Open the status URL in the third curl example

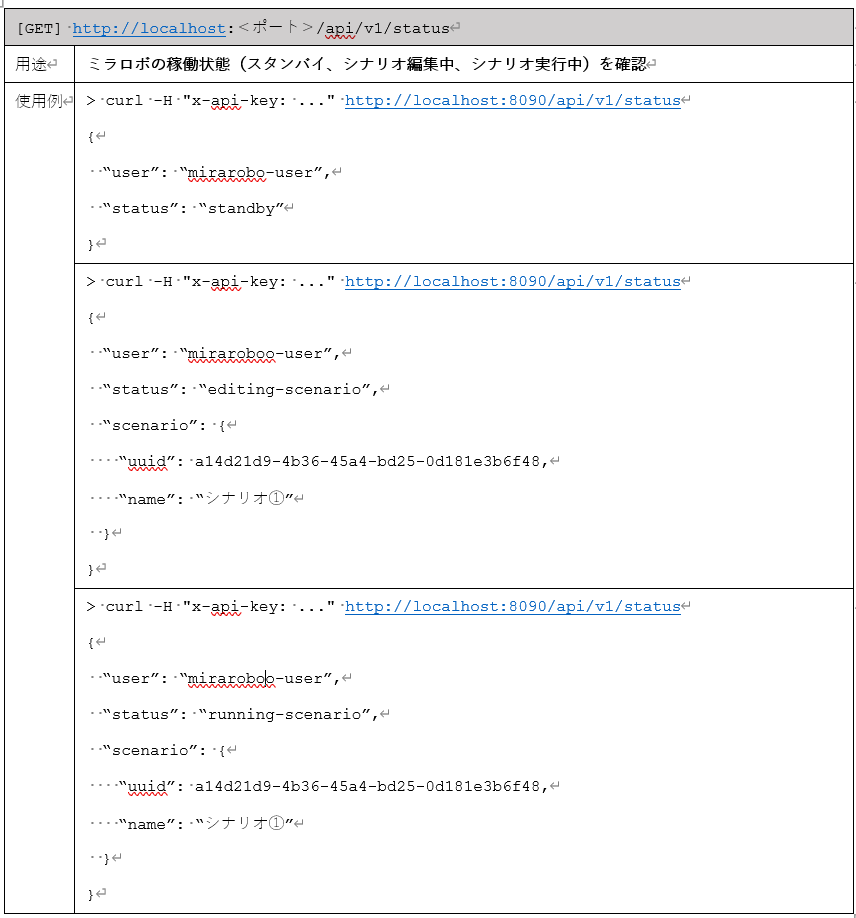click(x=512, y=606)
